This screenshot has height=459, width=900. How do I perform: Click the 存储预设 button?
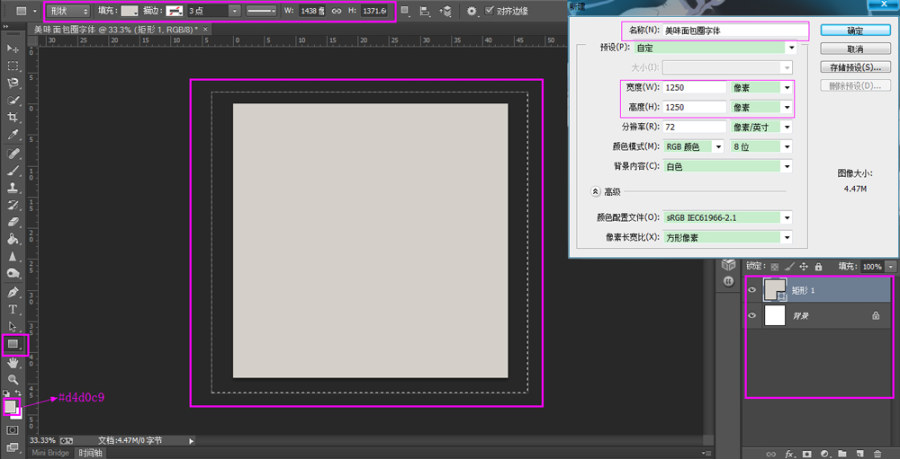coord(855,67)
